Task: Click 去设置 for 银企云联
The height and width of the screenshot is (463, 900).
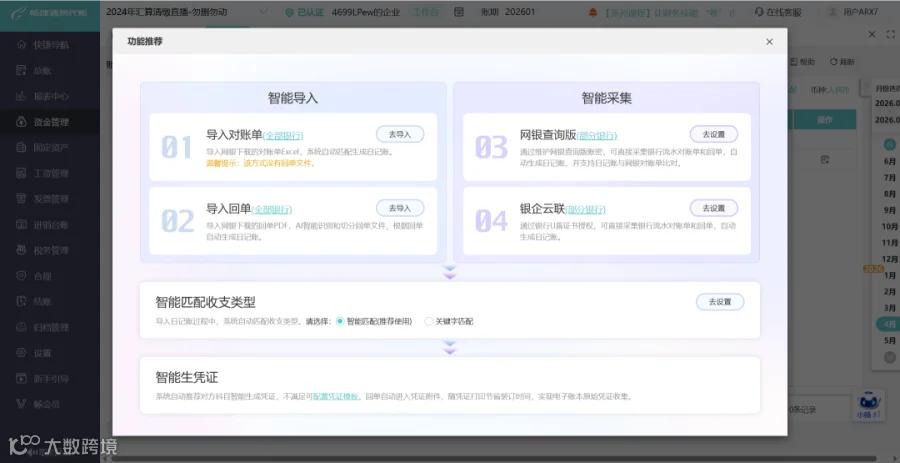Action: pos(713,208)
